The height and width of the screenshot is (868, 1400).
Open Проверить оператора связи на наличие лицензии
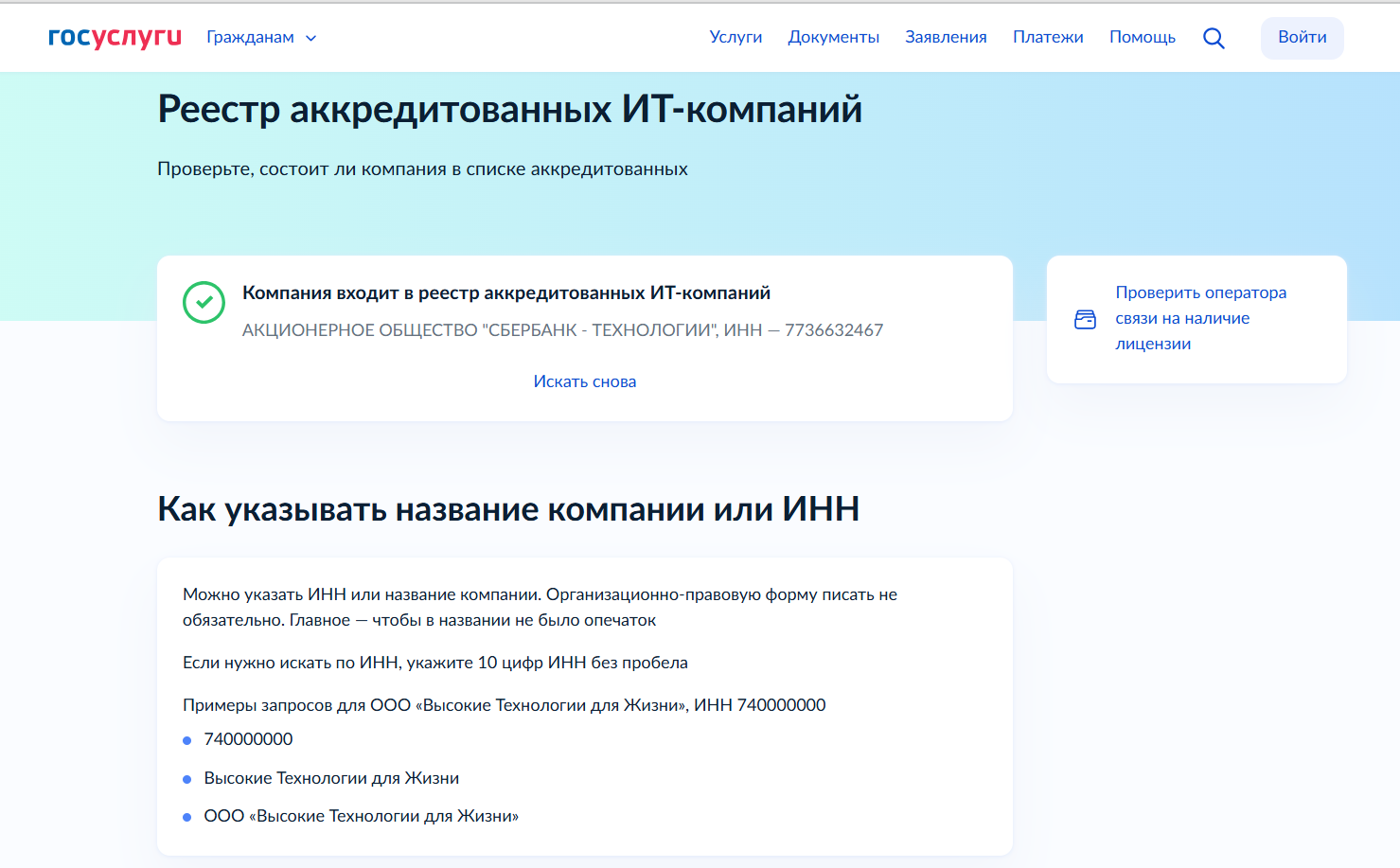pos(1200,318)
